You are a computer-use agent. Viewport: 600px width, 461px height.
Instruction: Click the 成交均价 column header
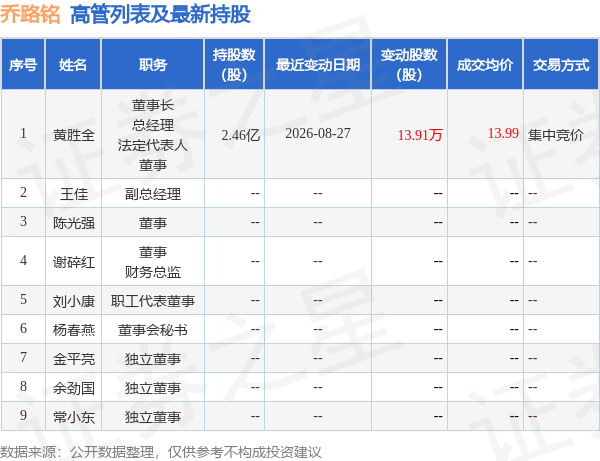click(485, 64)
